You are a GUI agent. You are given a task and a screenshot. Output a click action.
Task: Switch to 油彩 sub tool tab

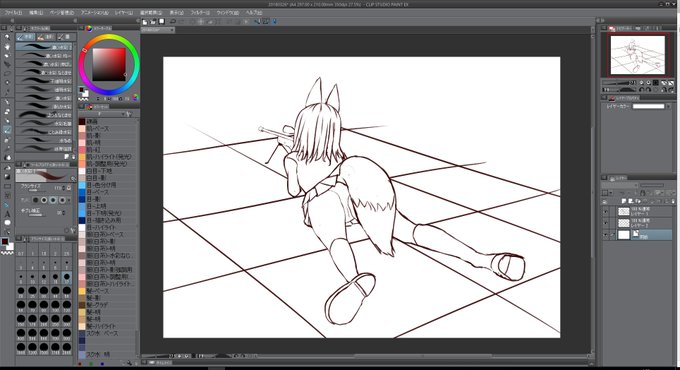(x=46, y=37)
